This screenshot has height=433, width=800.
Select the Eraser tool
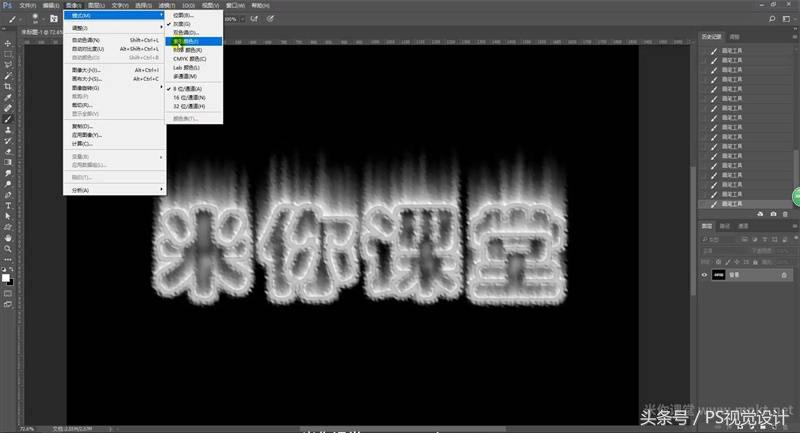pos(8,151)
